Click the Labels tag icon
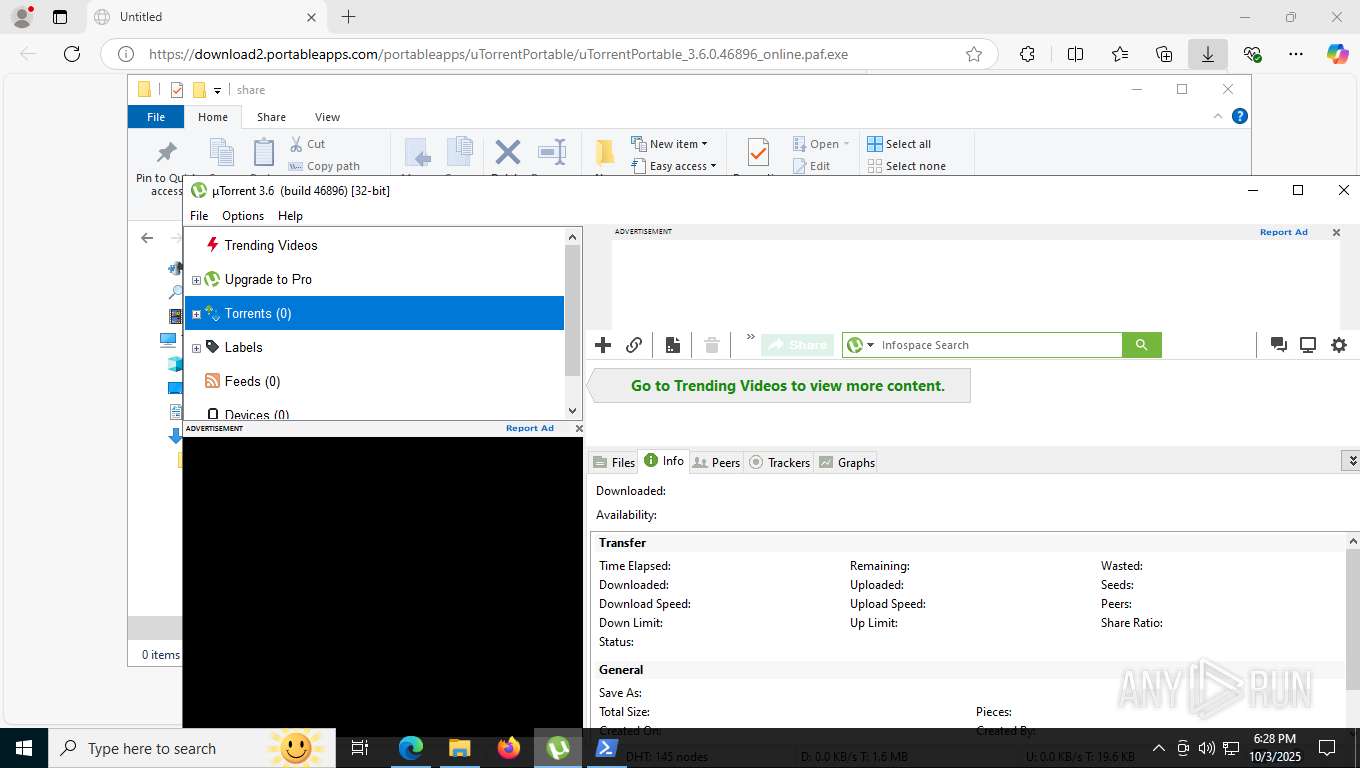Viewport: 1360px width, 768px height. tap(212, 347)
